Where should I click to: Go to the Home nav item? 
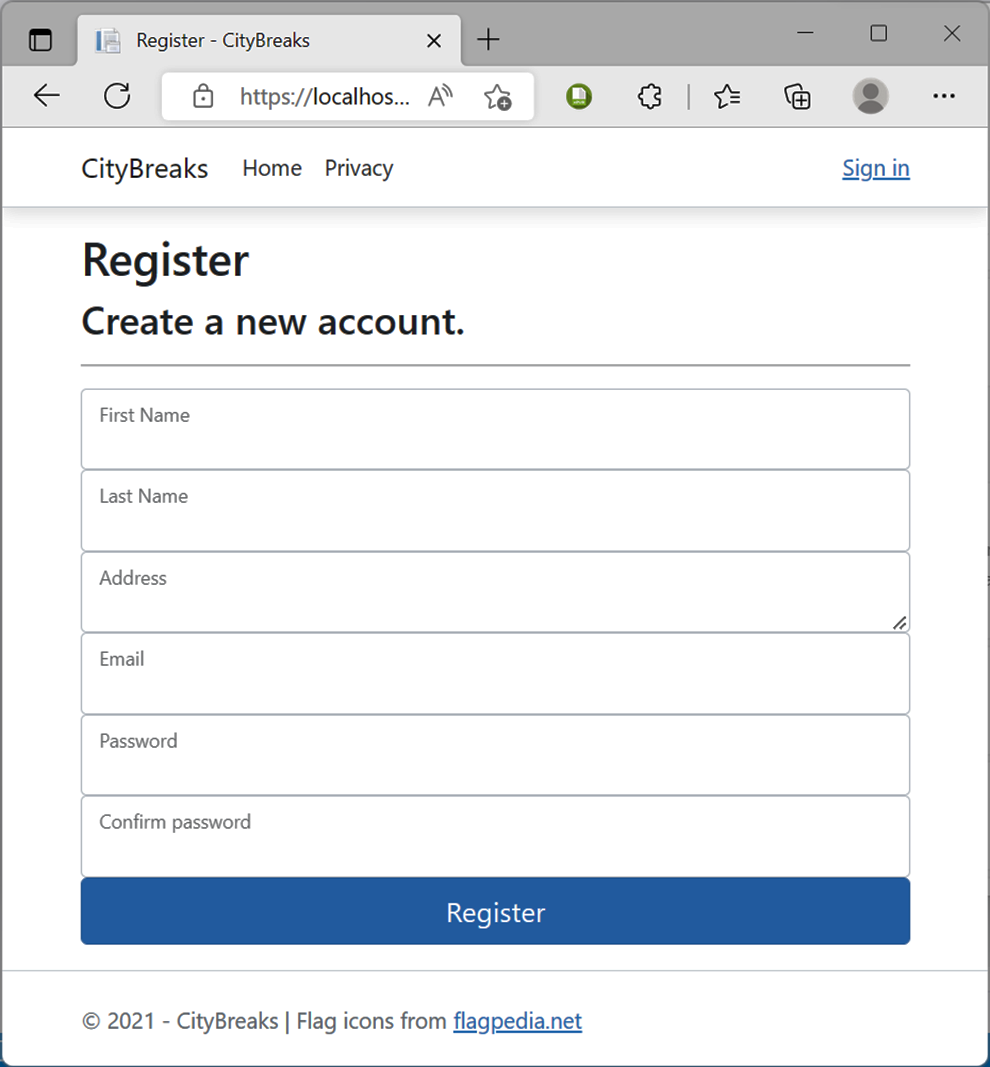(x=272, y=168)
